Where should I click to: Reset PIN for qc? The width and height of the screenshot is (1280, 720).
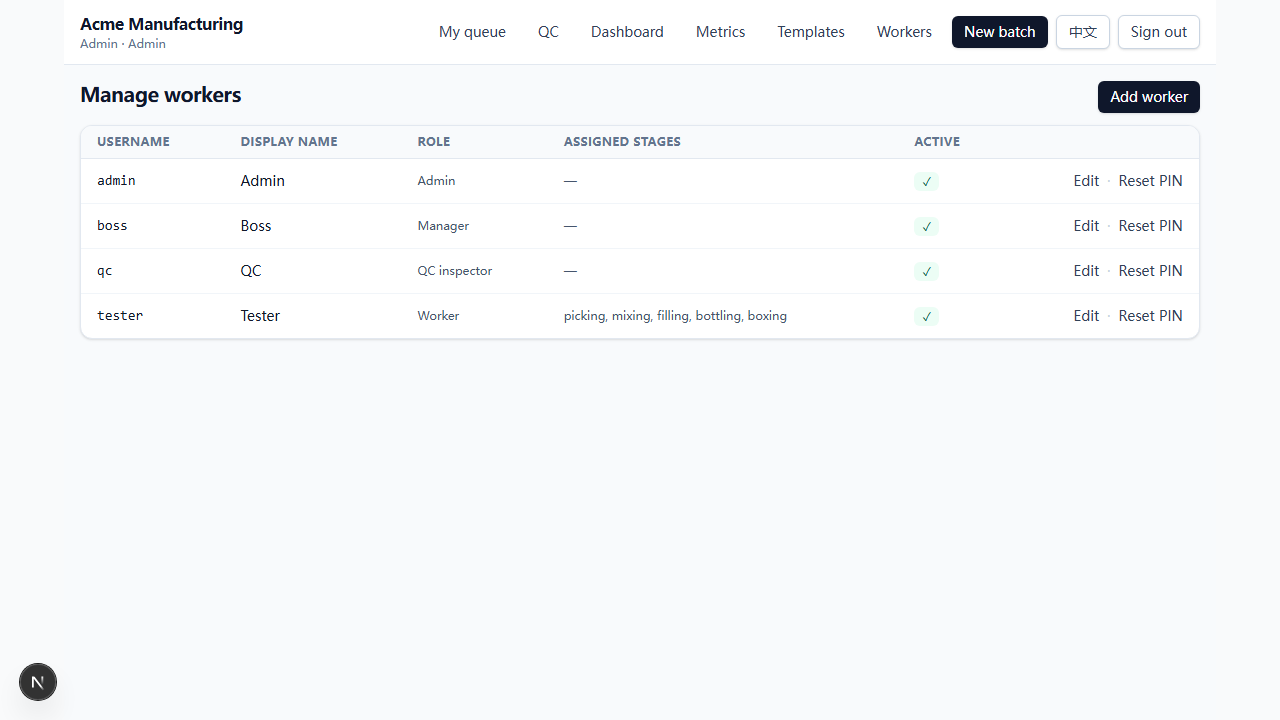(x=1150, y=271)
